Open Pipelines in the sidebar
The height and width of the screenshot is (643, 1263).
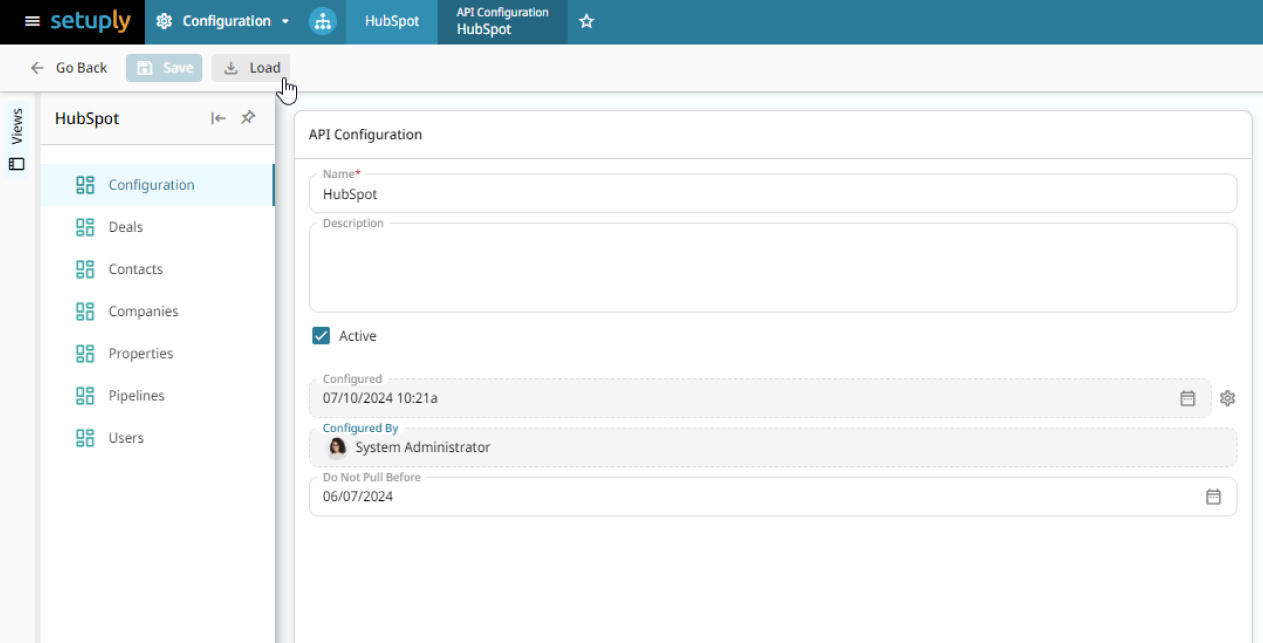136,396
